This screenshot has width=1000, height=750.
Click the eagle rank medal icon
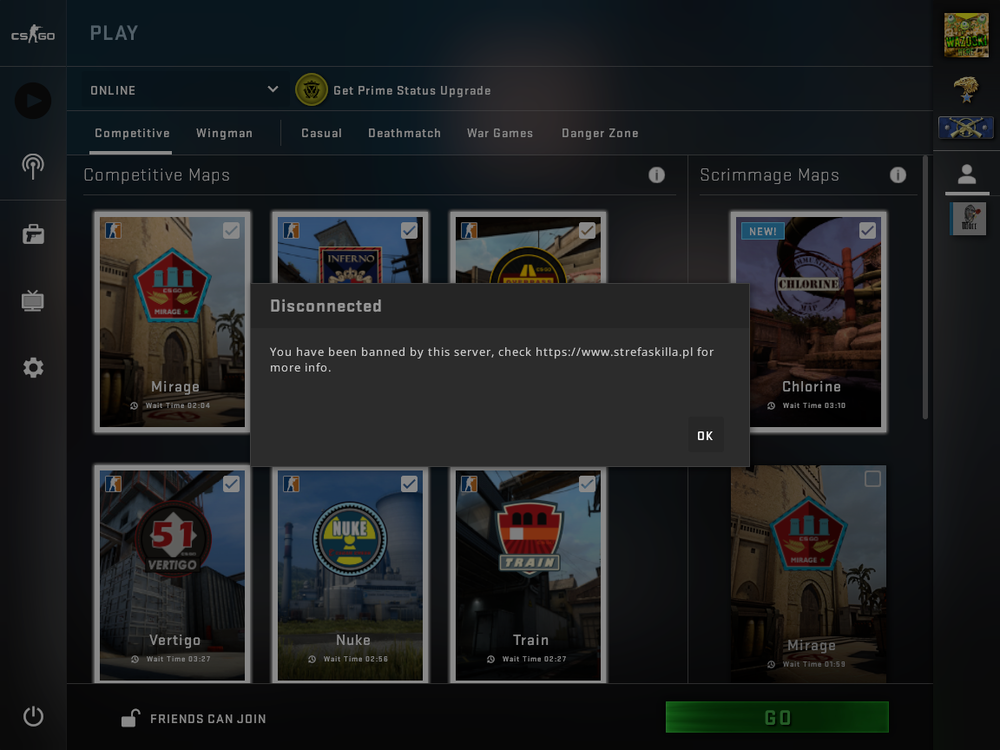[x=966, y=90]
